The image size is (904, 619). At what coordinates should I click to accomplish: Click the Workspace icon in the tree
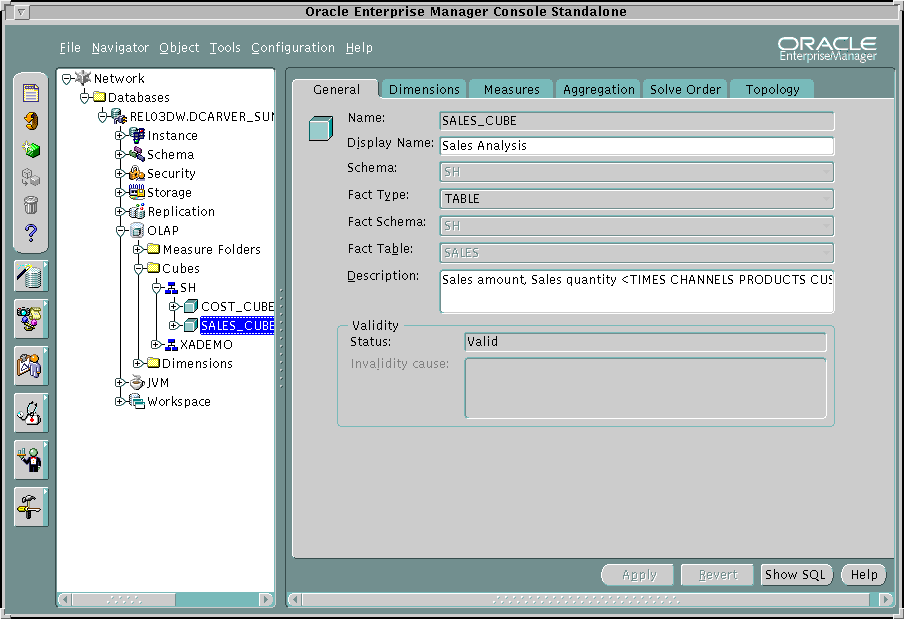137,401
